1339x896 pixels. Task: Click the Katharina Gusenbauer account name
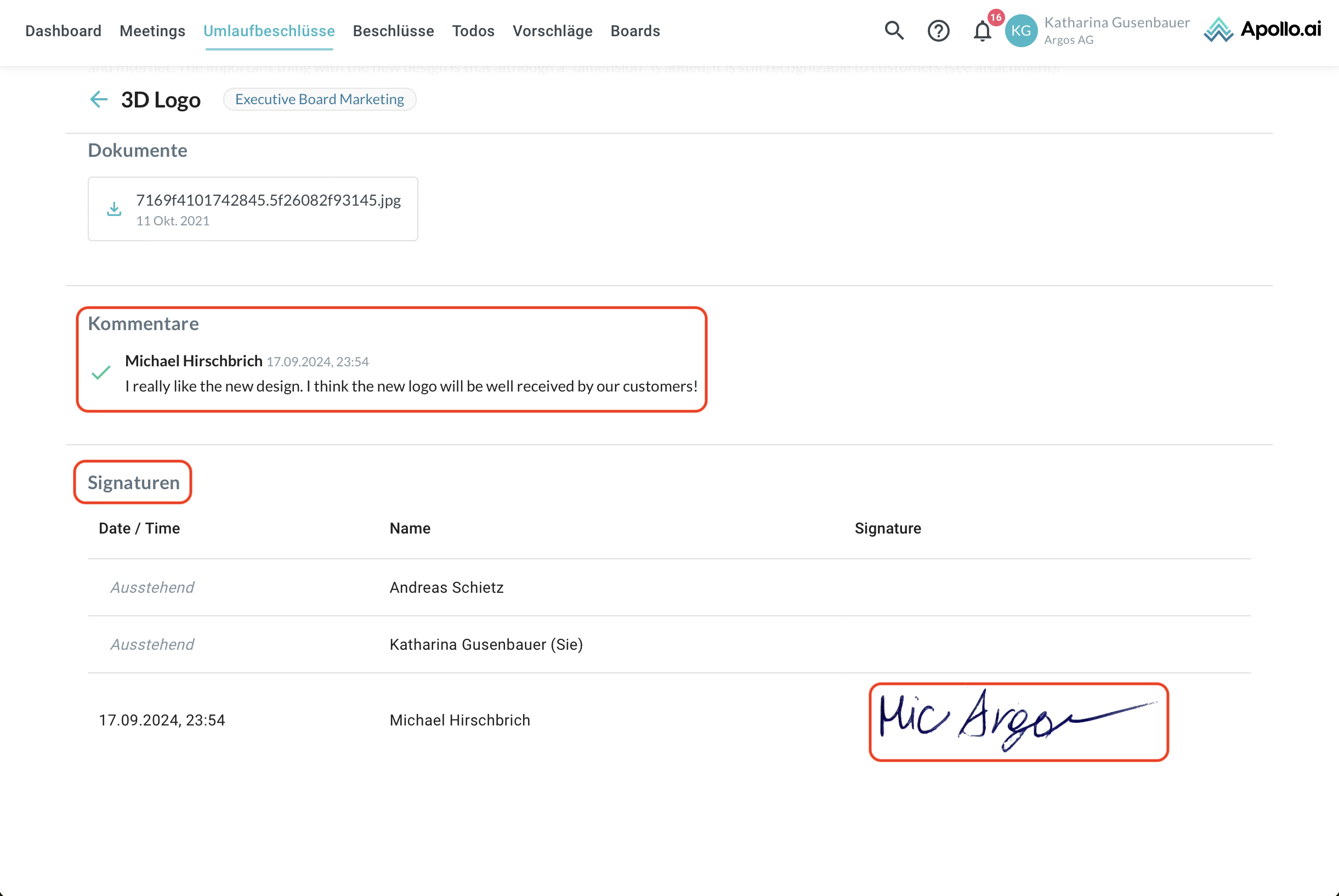point(1117,23)
